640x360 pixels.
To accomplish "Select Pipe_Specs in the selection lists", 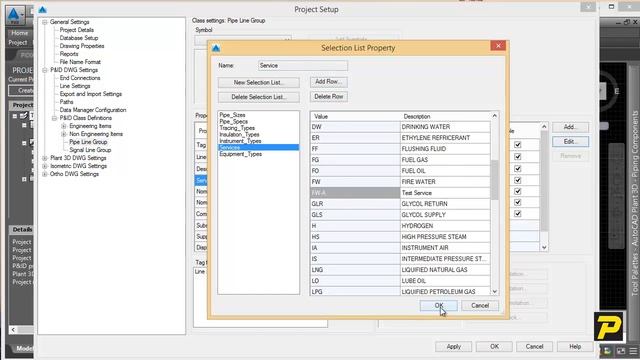I will tap(233, 122).
